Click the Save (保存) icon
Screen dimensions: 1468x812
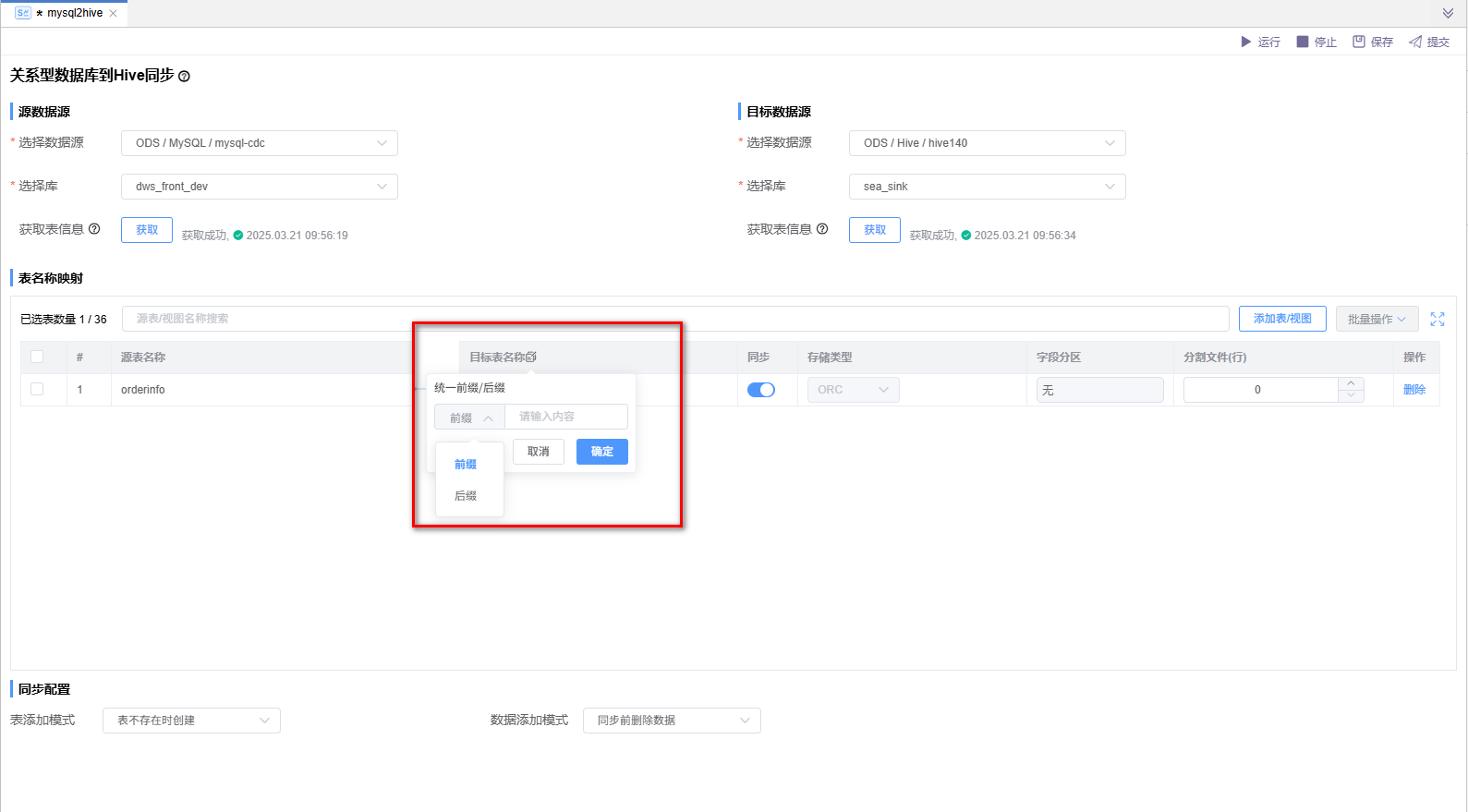coord(1359,42)
